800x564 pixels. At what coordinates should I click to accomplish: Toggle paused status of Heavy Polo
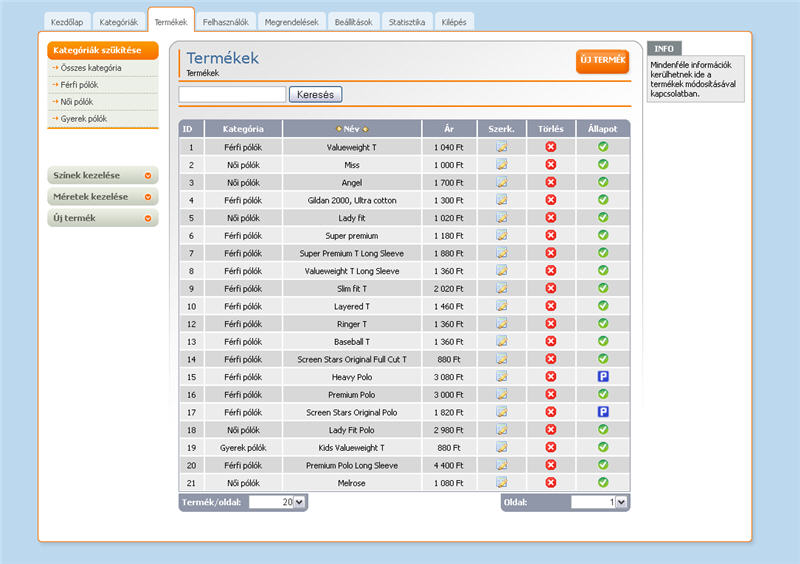point(603,376)
